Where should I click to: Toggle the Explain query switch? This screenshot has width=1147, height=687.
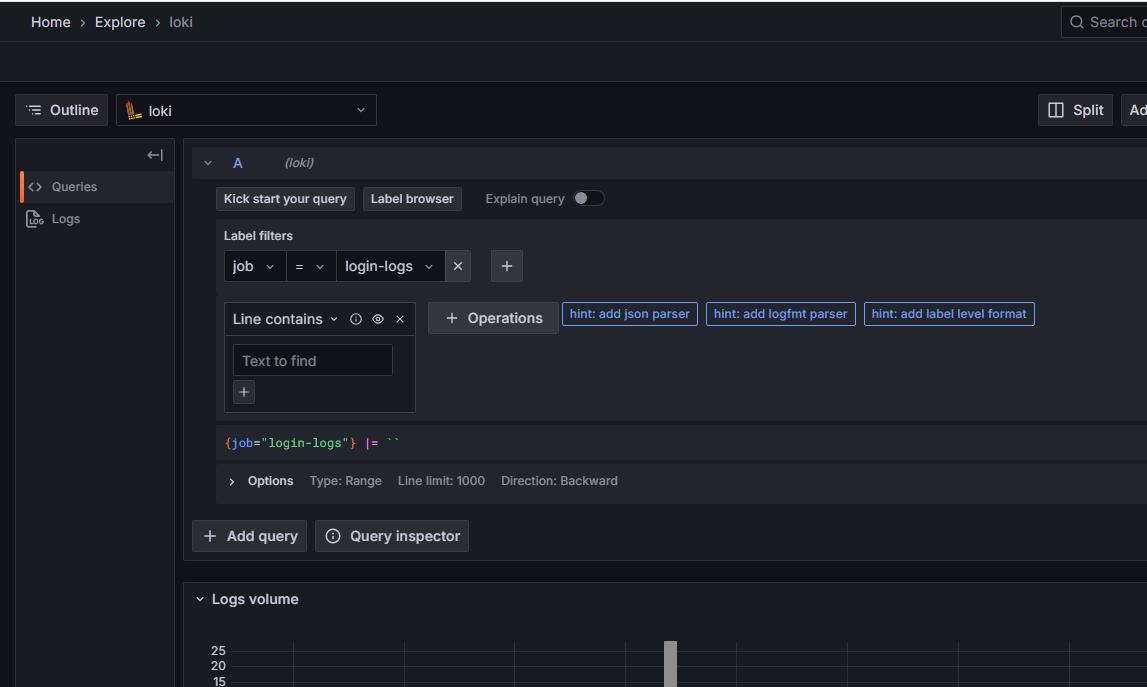point(589,198)
